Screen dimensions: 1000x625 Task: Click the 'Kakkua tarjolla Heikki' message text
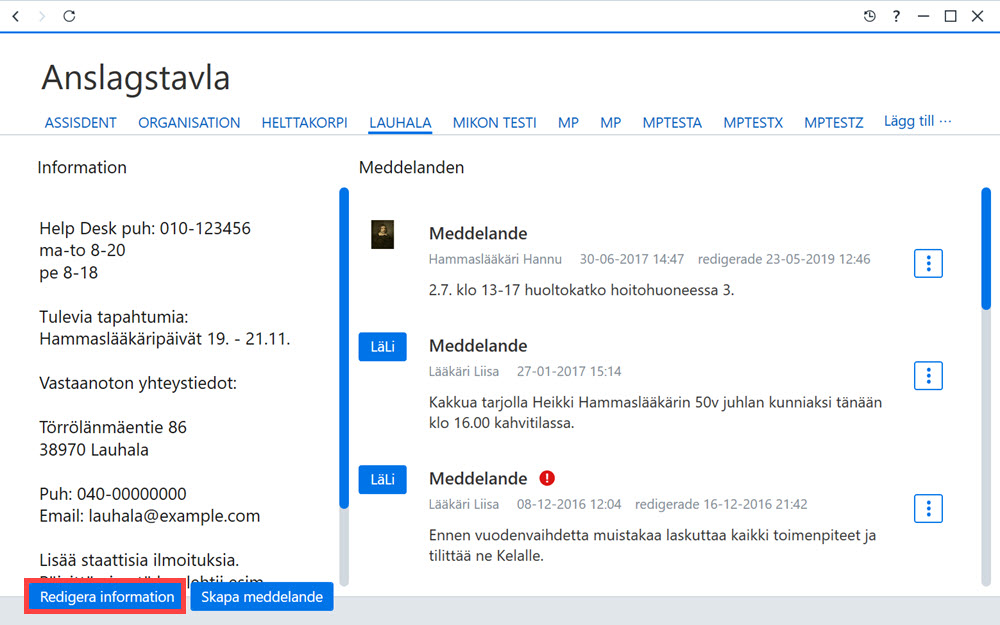655,413
